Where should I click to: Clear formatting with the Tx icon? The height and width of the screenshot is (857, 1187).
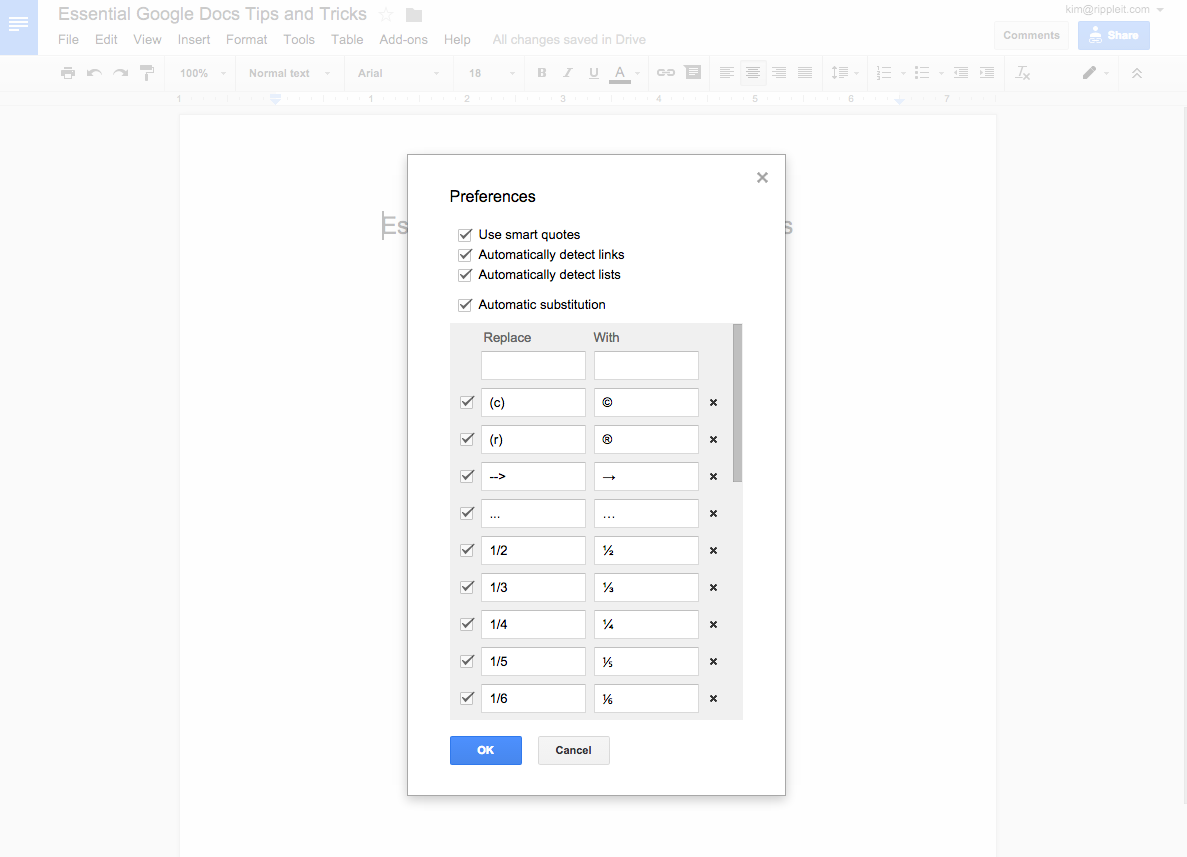1023,73
